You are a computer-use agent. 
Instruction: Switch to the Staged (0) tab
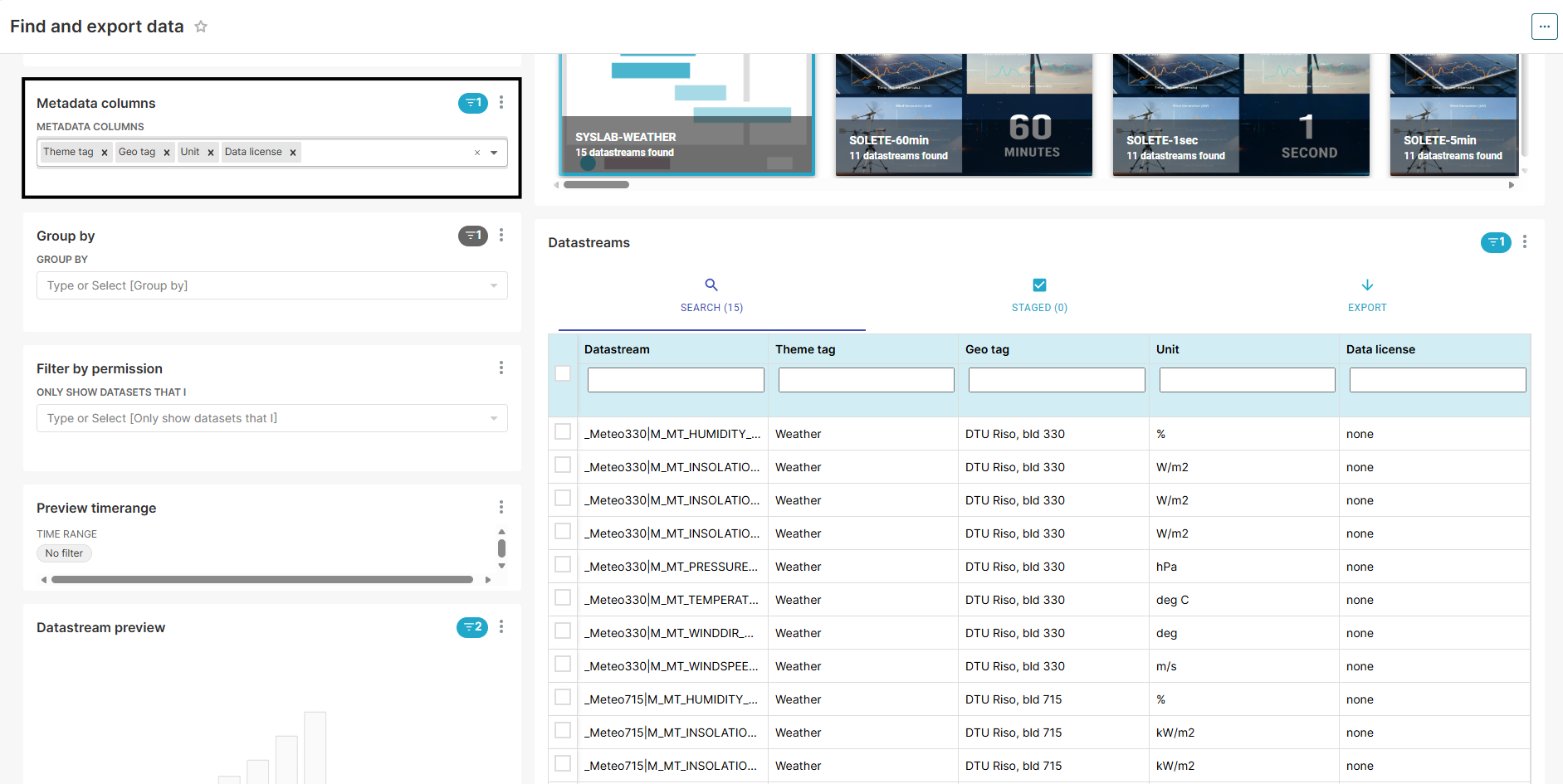1039,295
